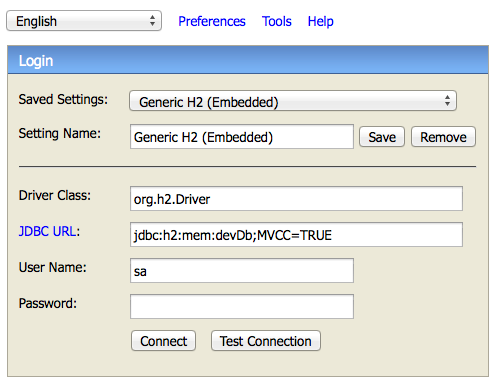Click into the JDBC URL input
The height and width of the screenshot is (387, 499).
point(296,235)
